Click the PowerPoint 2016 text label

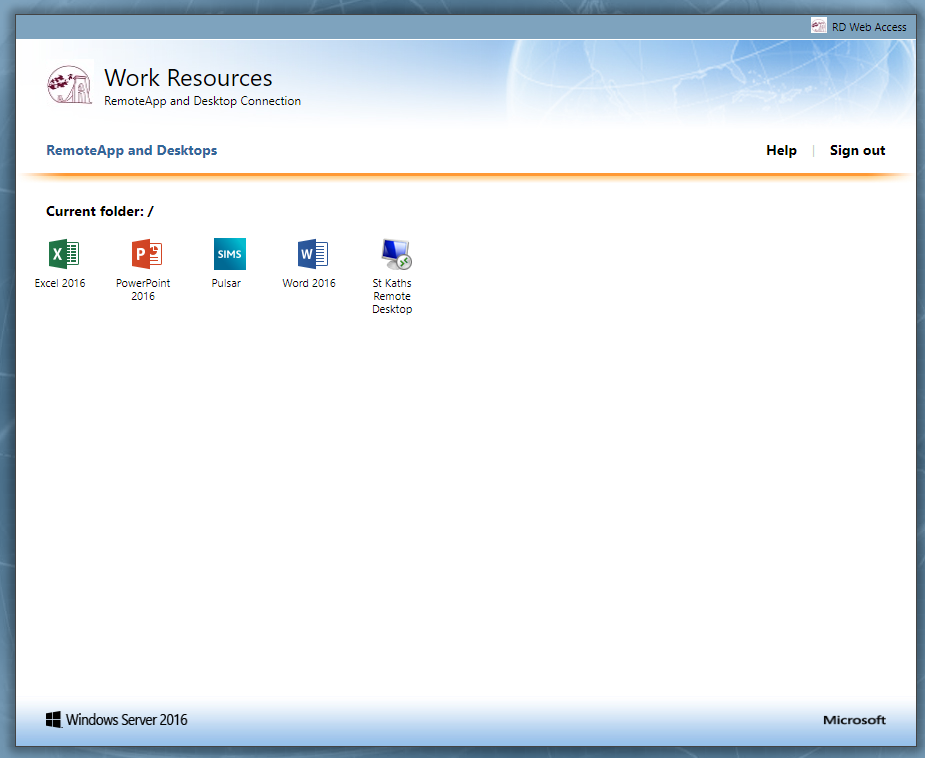[x=143, y=290]
